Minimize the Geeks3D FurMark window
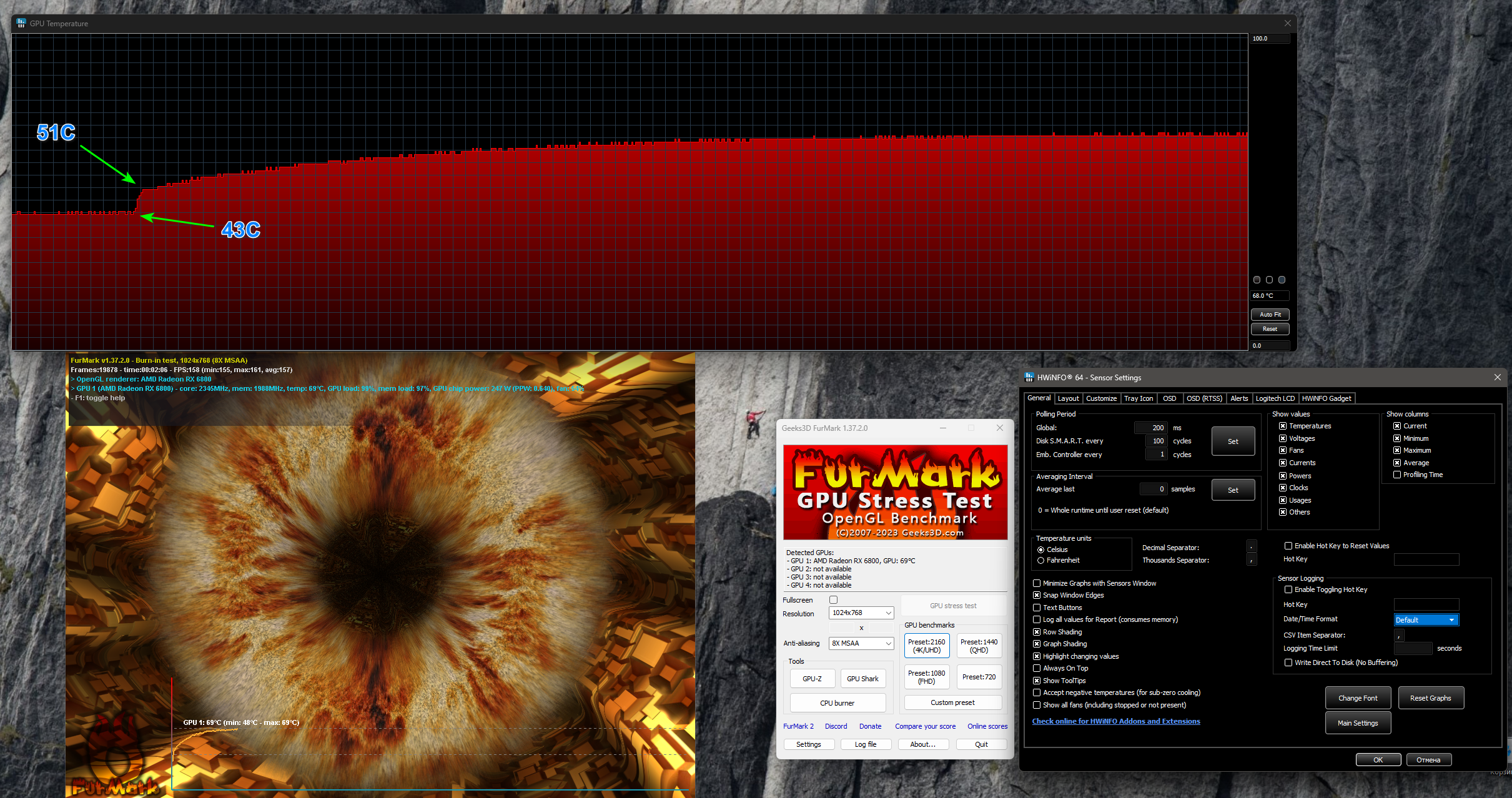Image resolution: width=1512 pixels, height=798 pixels. [942, 428]
